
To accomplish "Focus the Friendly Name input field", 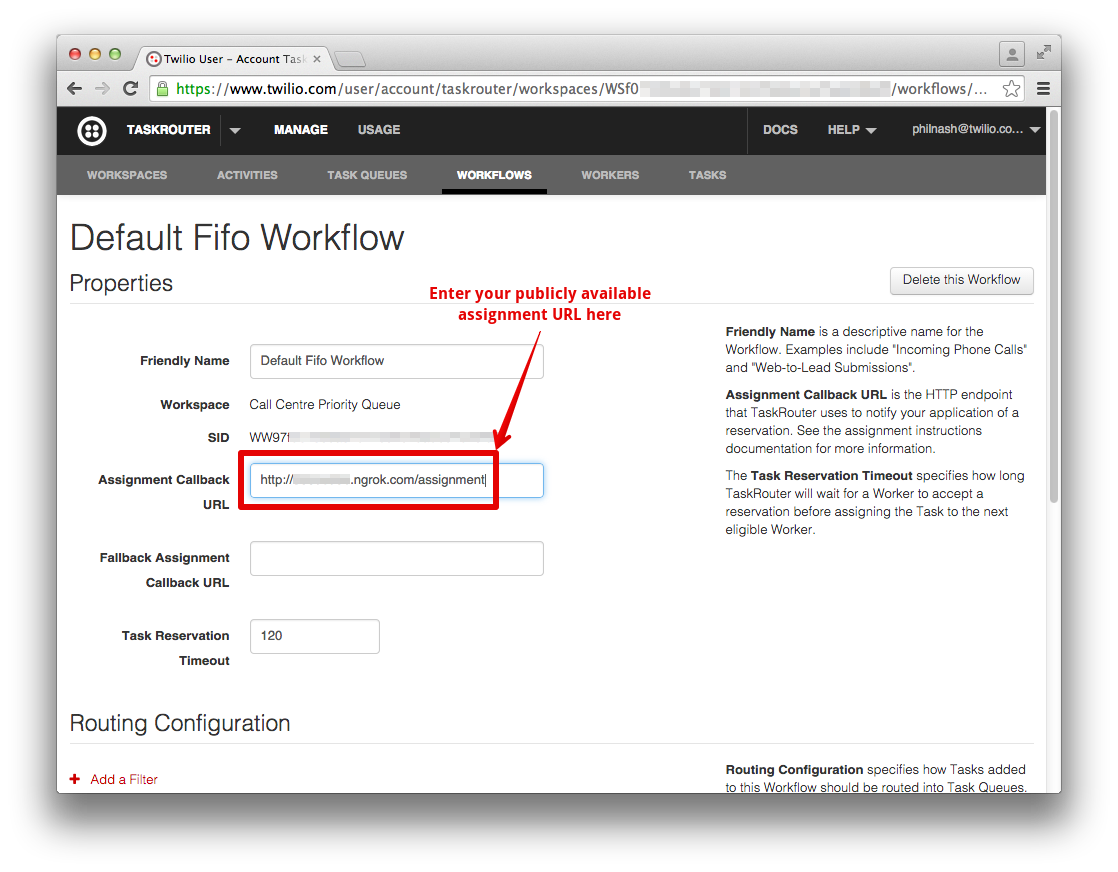I will click(x=396, y=361).
